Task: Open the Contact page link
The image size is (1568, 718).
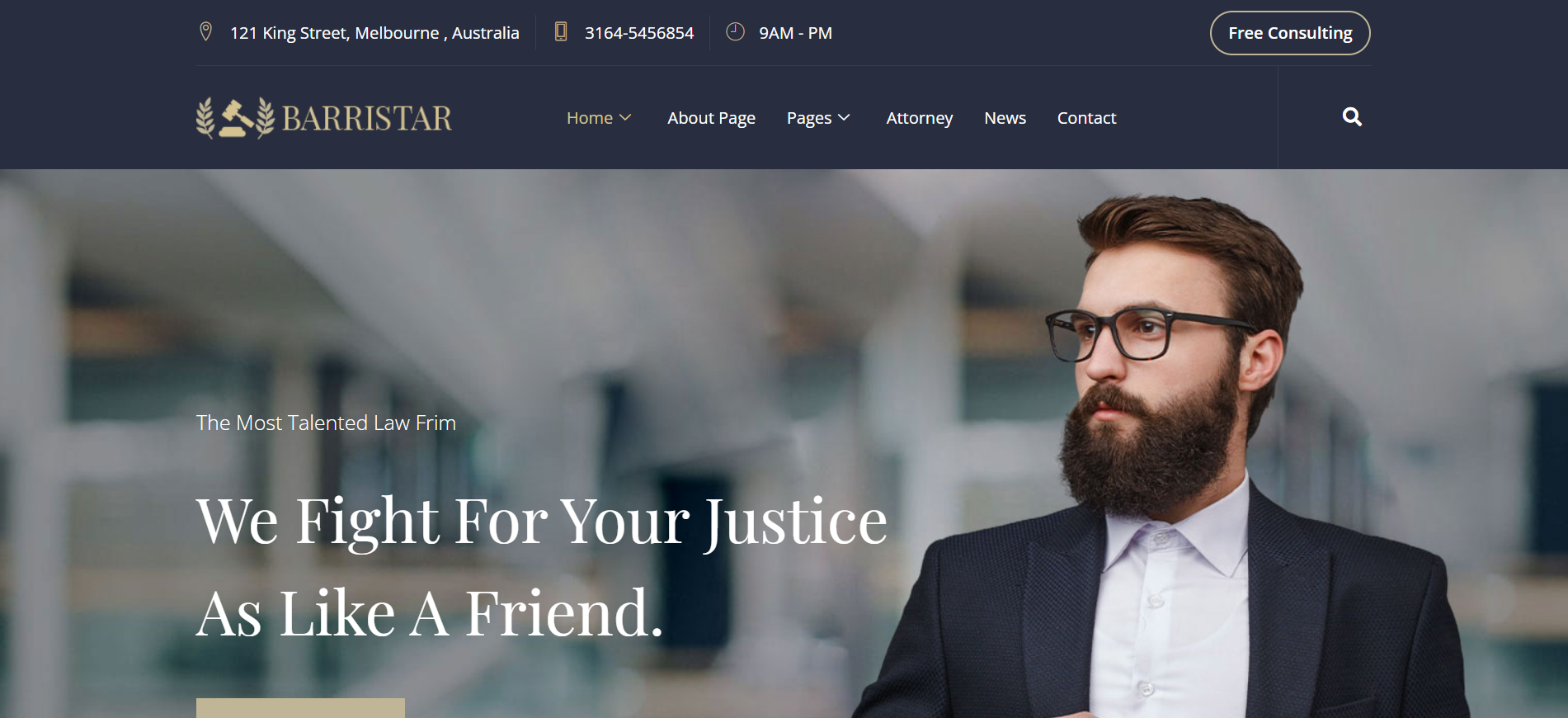Action: pyautogui.click(x=1086, y=118)
